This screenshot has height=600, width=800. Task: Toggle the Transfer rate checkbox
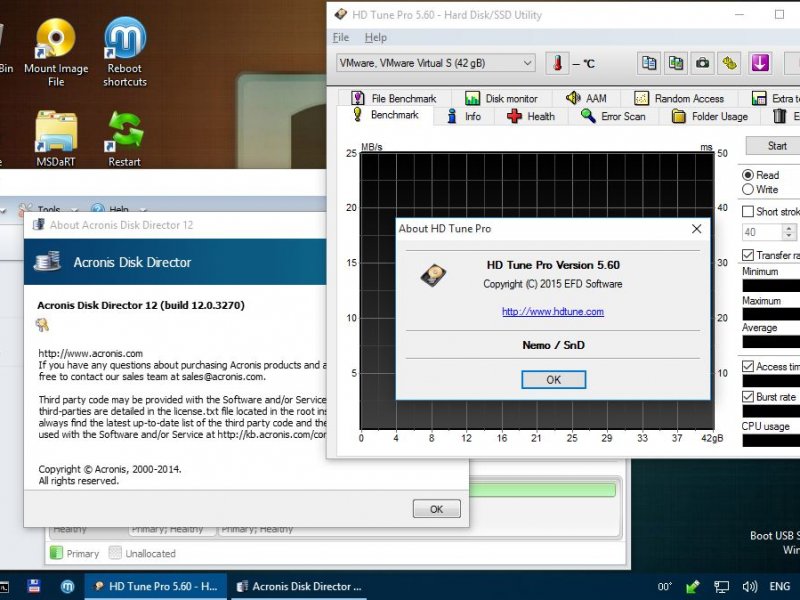point(748,255)
